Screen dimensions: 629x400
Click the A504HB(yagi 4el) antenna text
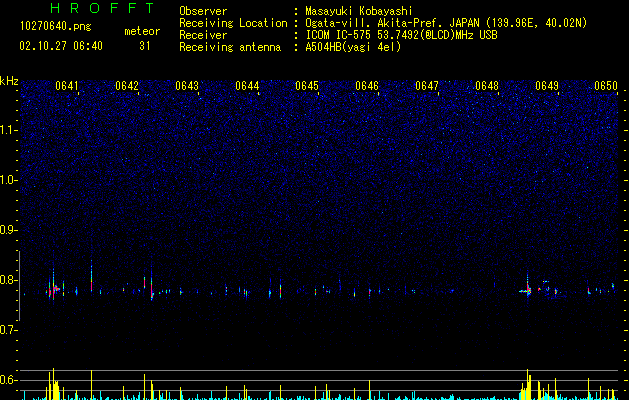[353, 47]
